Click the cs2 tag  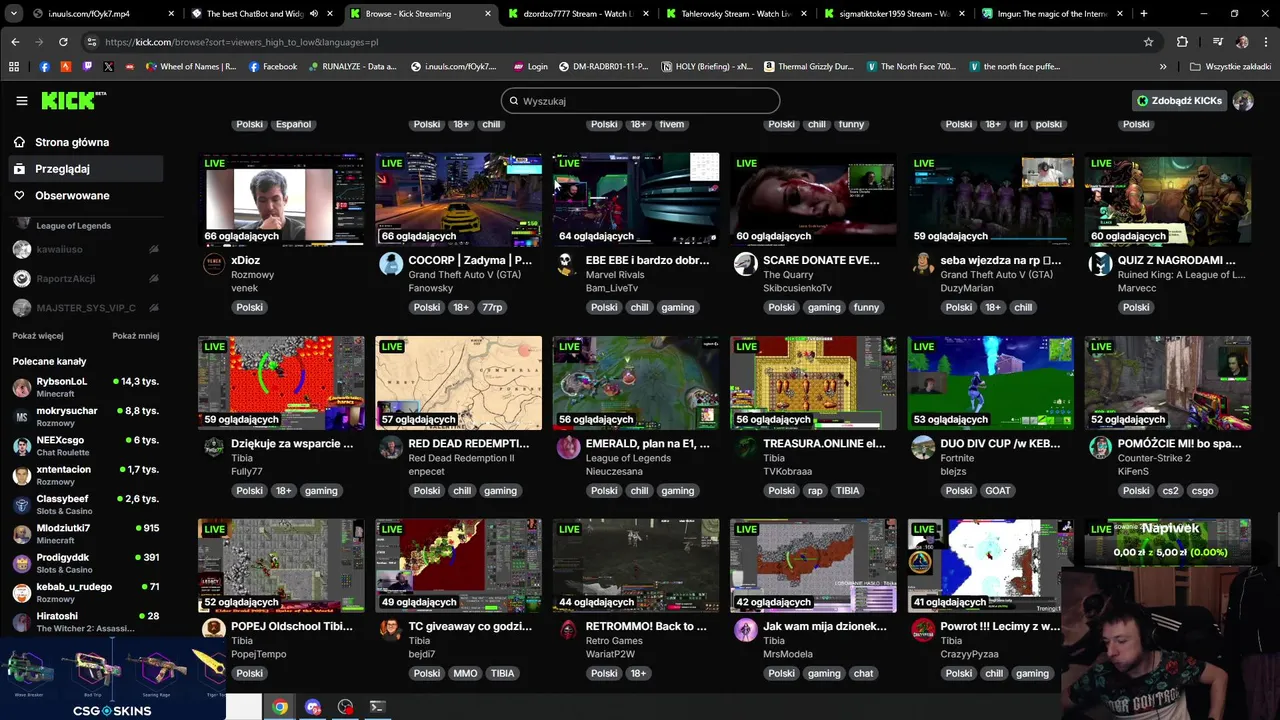[1170, 490]
